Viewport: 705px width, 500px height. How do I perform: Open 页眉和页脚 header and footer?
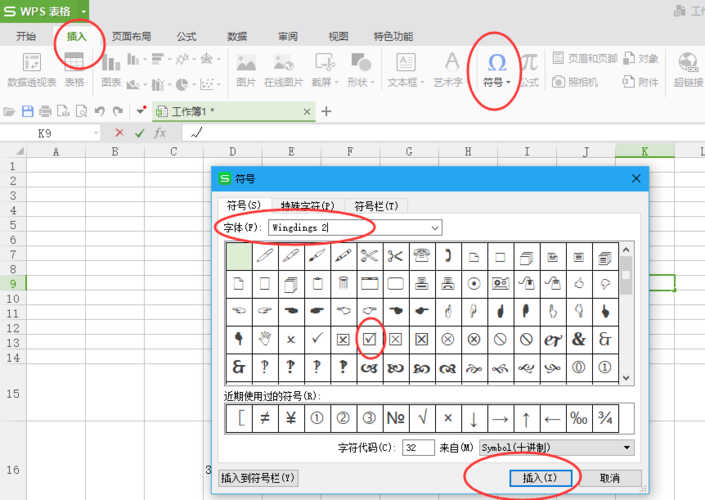click(585, 58)
